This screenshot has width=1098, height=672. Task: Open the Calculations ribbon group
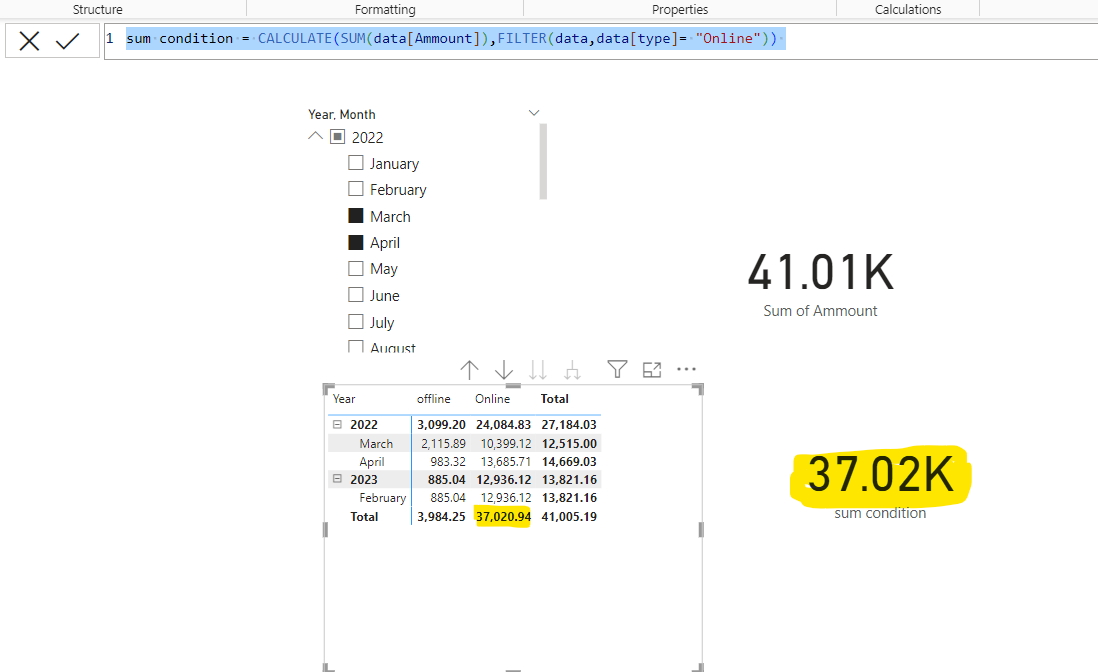(x=908, y=9)
